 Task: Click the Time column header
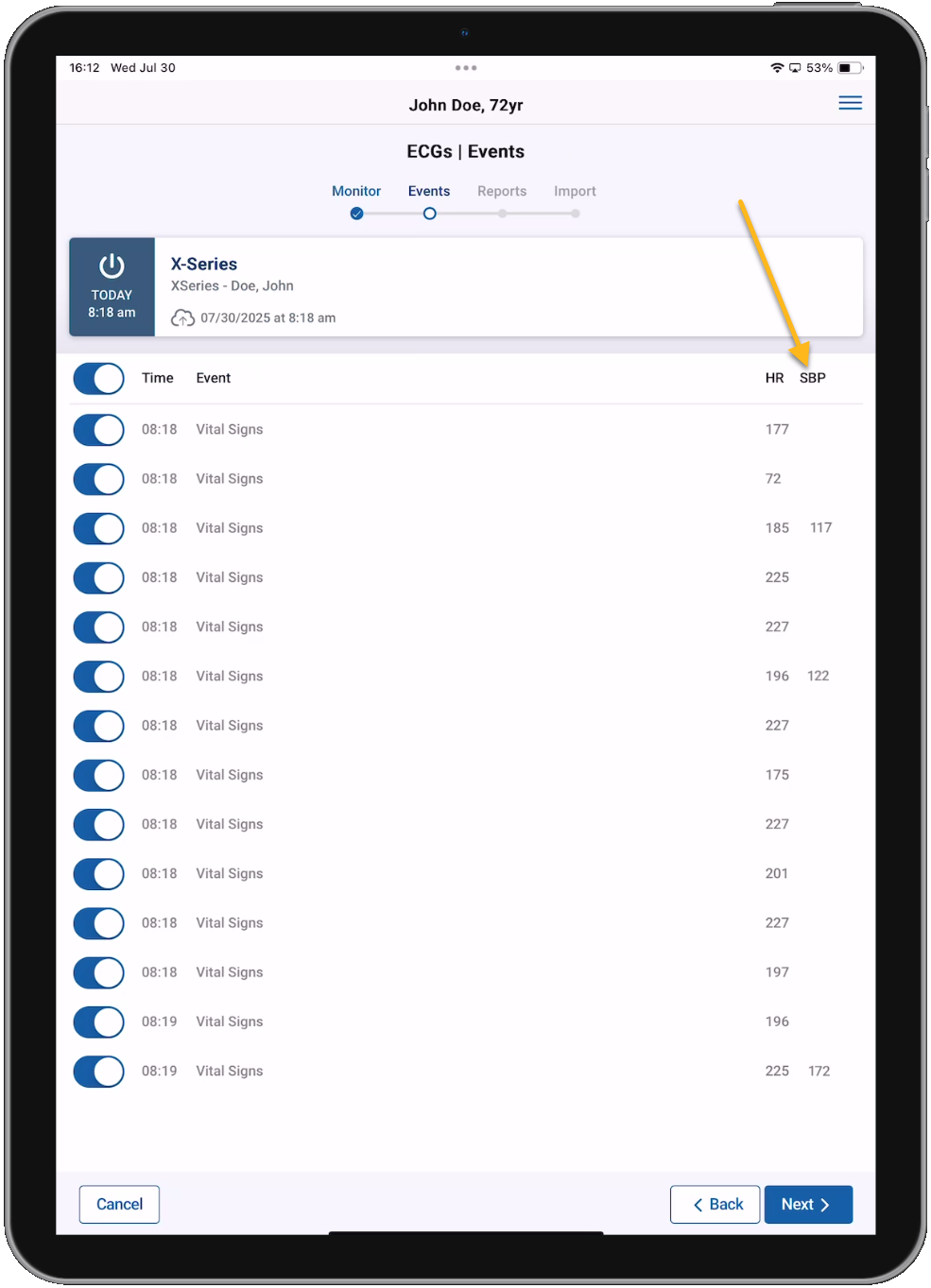[x=158, y=378]
